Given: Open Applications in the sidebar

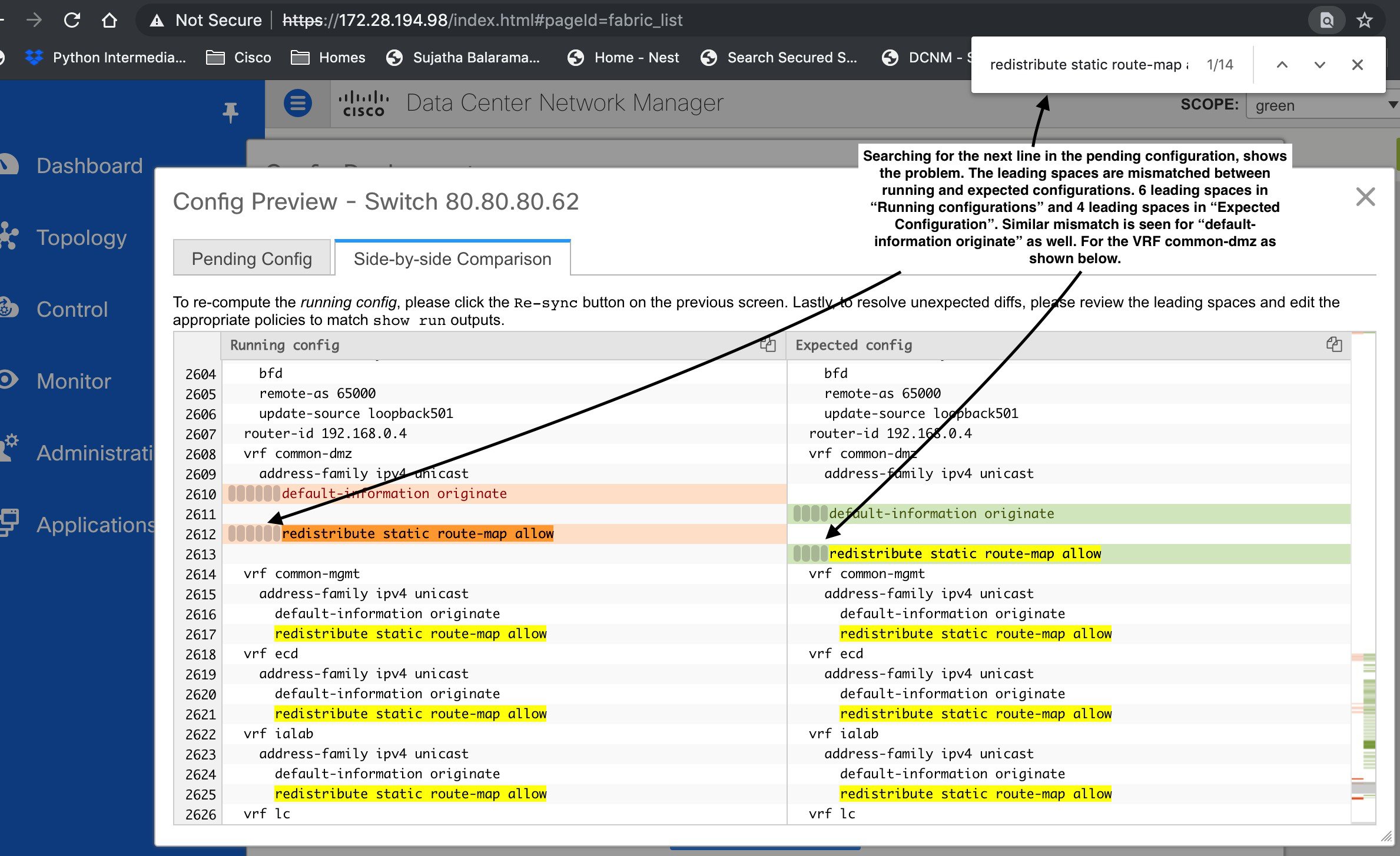Looking at the screenshot, I should click(x=94, y=525).
